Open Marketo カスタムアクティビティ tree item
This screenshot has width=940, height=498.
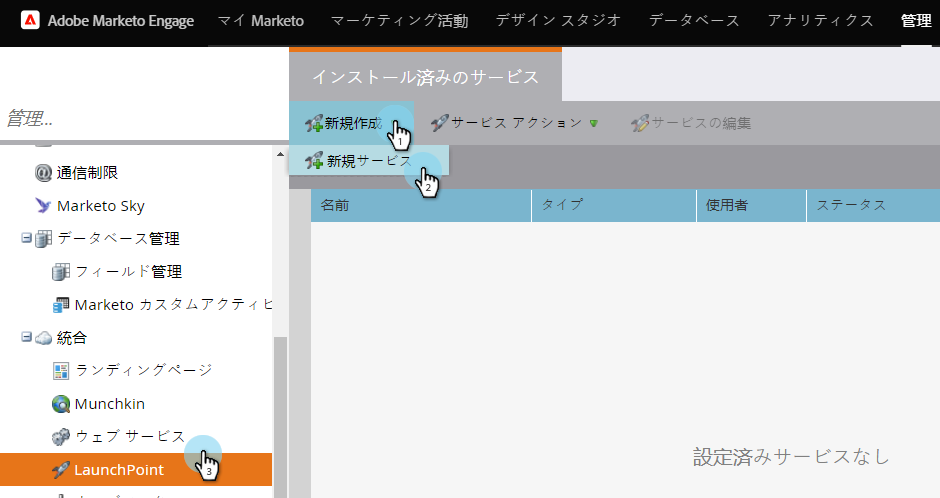click(x=173, y=304)
